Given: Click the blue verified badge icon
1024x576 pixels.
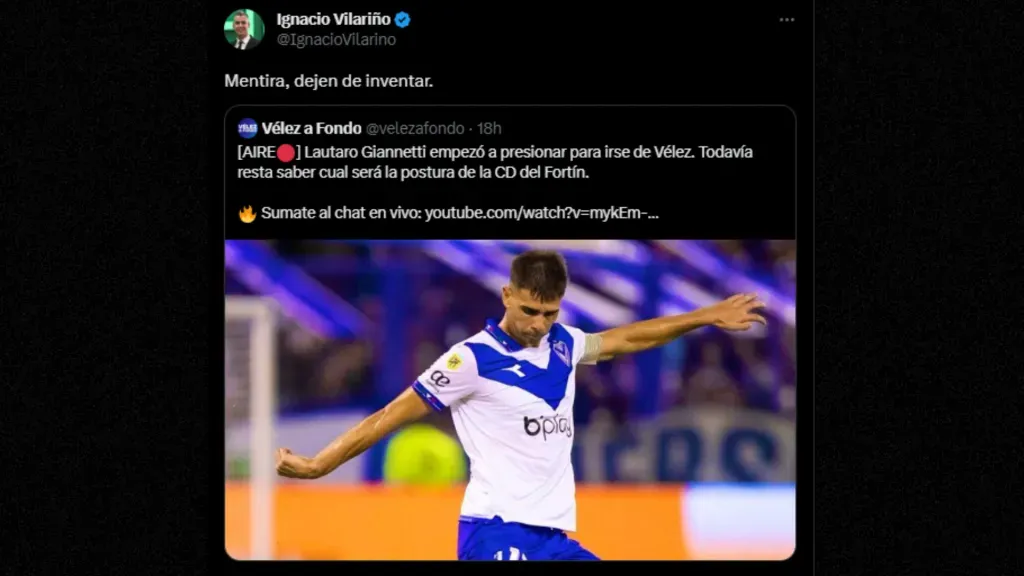Looking at the screenshot, I should pyautogui.click(x=402, y=20).
